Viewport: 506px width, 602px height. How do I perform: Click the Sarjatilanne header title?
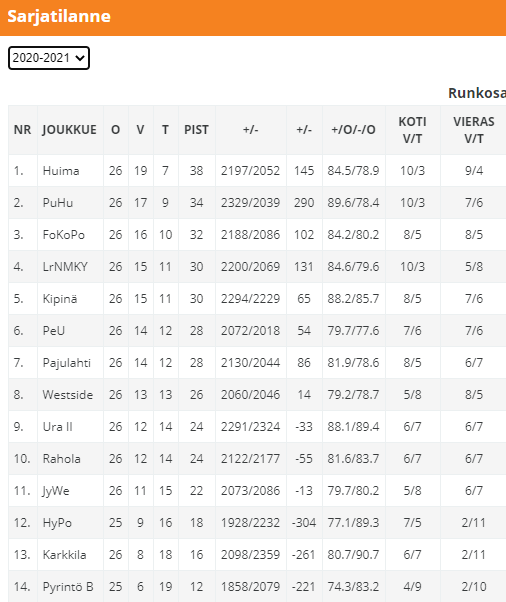(x=59, y=17)
